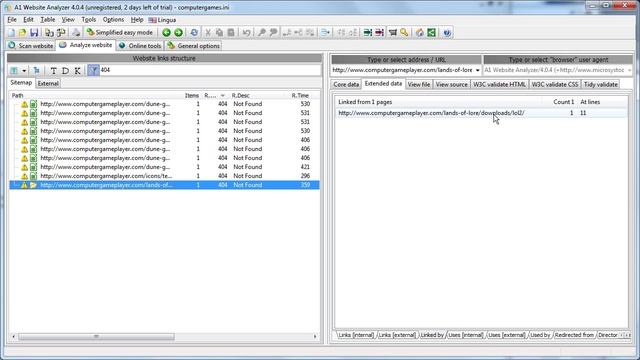This screenshot has height=360, width=640.
Task: Open the Help menu
Action: click(x=137, y=20)
